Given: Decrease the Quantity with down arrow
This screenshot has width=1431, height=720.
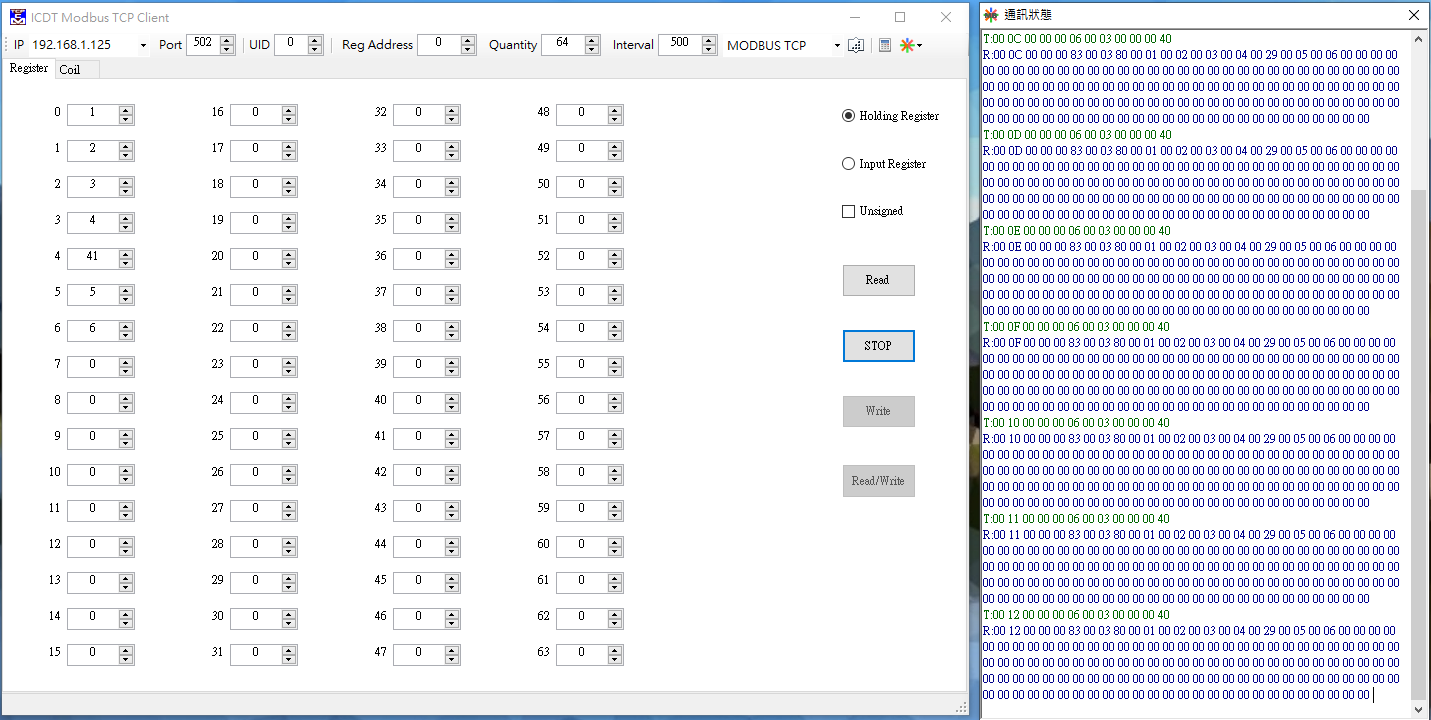Looking at the screenshot, I should click(x=592, y=50).
